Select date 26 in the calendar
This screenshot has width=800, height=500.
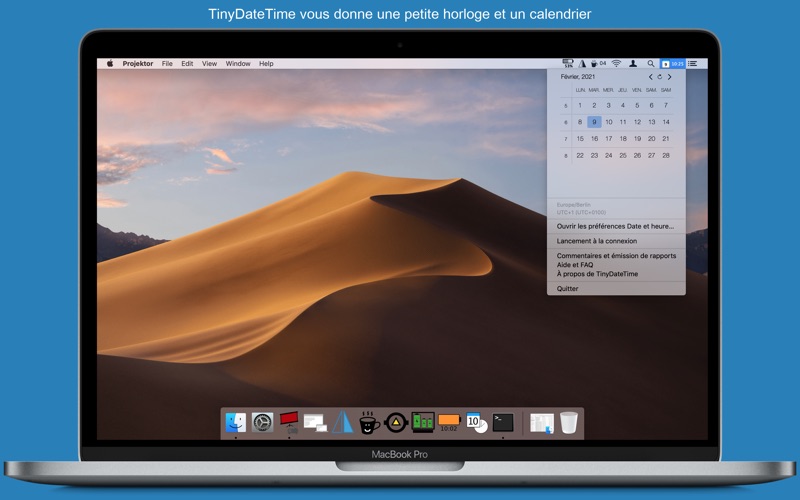[637, 156]
